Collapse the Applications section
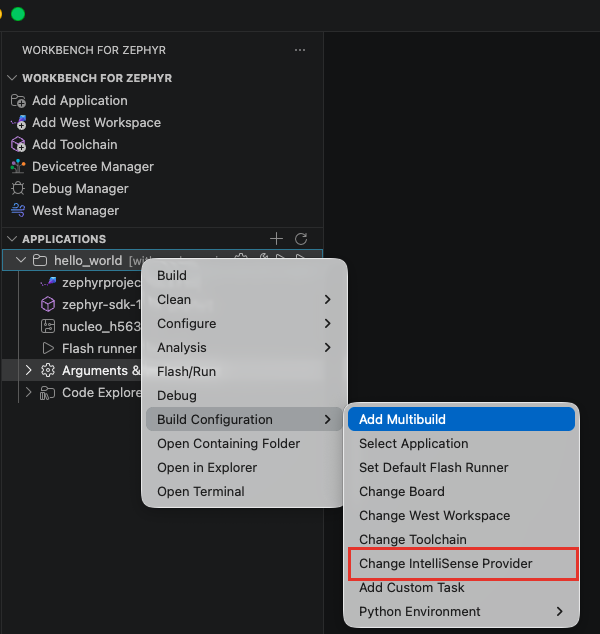 [x=12, y=239]
